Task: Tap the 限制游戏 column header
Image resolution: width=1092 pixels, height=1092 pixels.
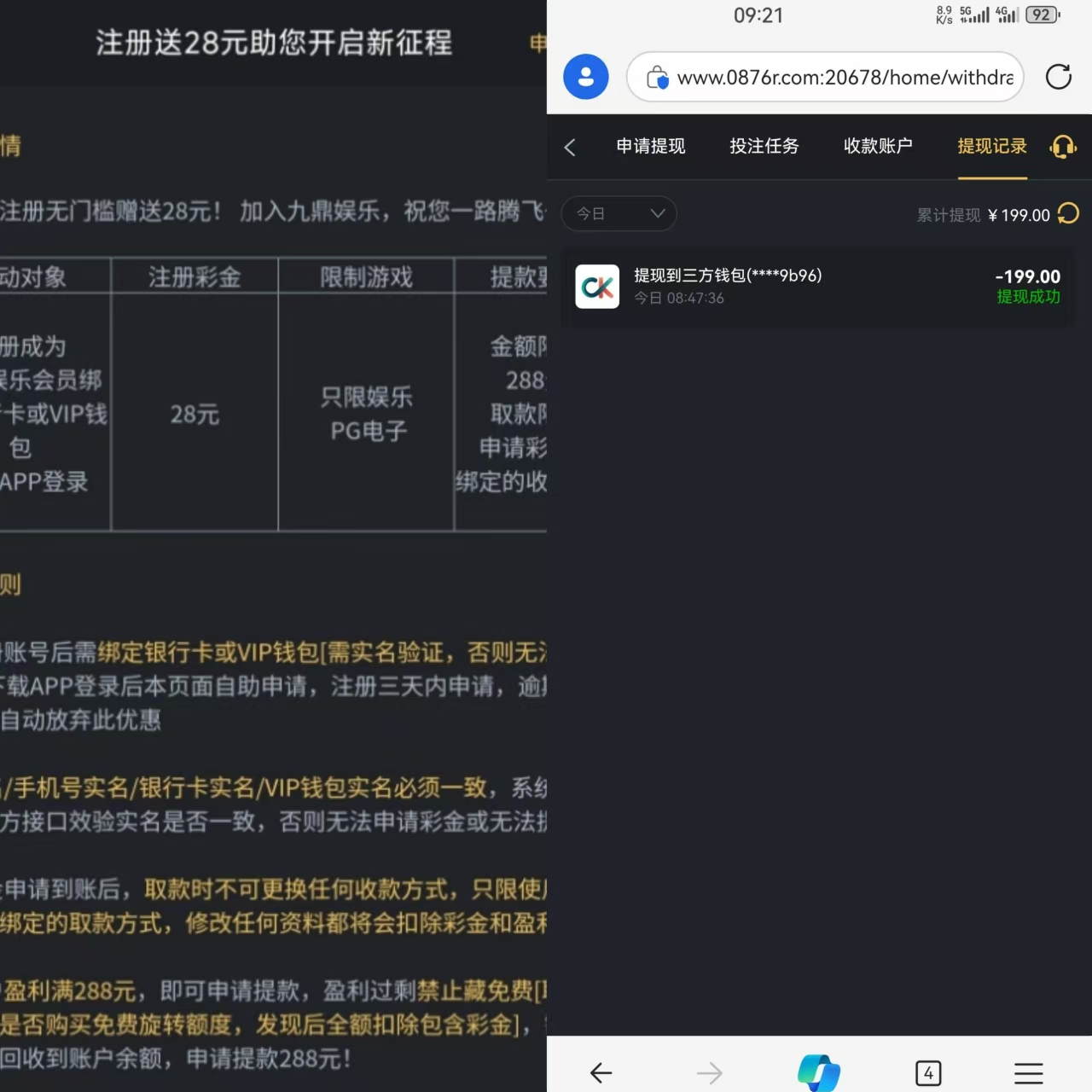Action: (x=367, y=276)
